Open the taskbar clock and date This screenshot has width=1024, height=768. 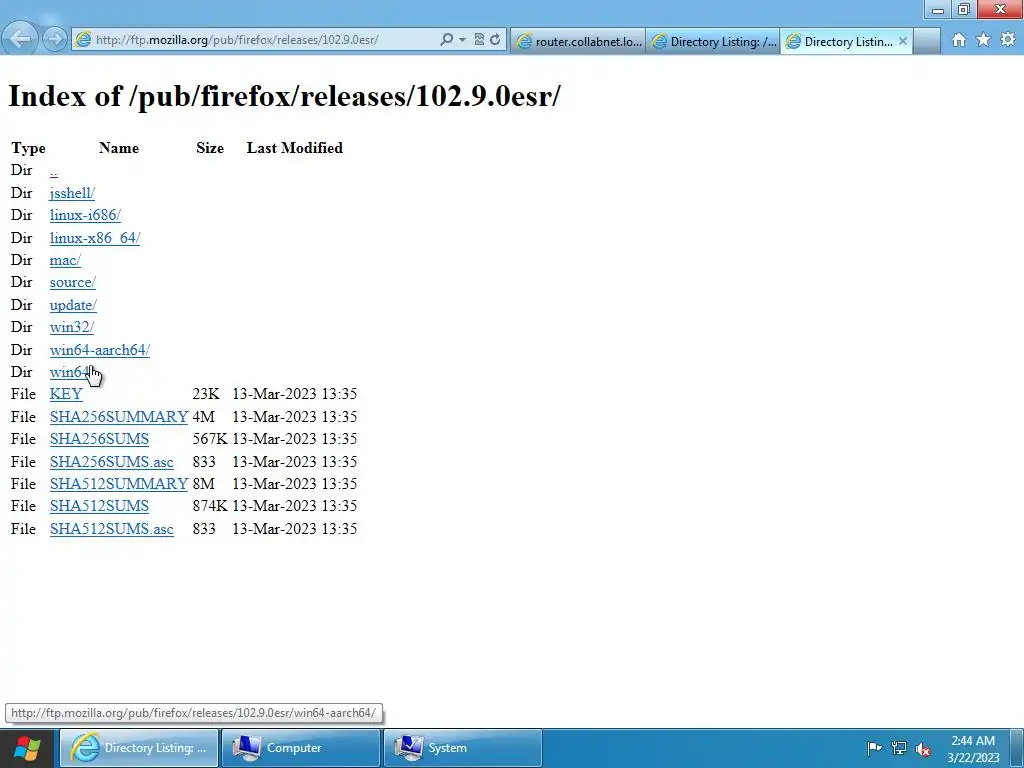973,749
